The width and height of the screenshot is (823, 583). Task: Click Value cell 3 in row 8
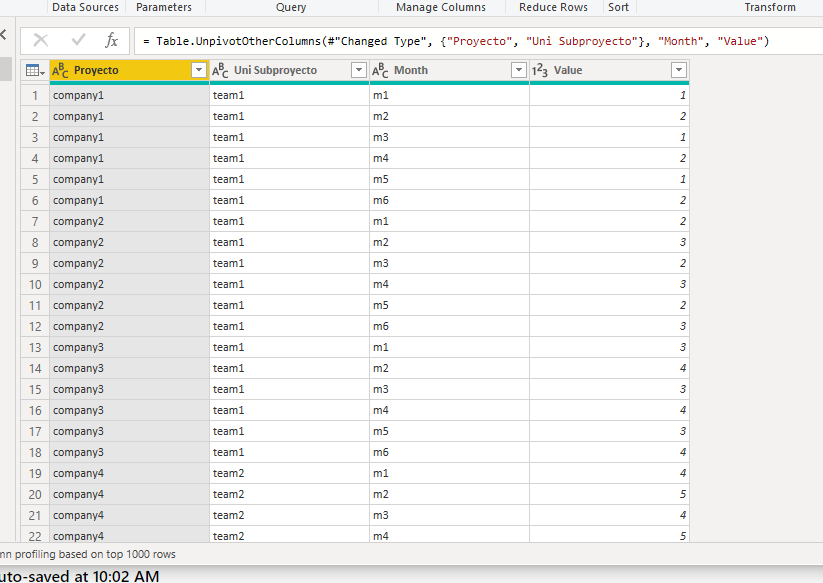tap(609, 242)
